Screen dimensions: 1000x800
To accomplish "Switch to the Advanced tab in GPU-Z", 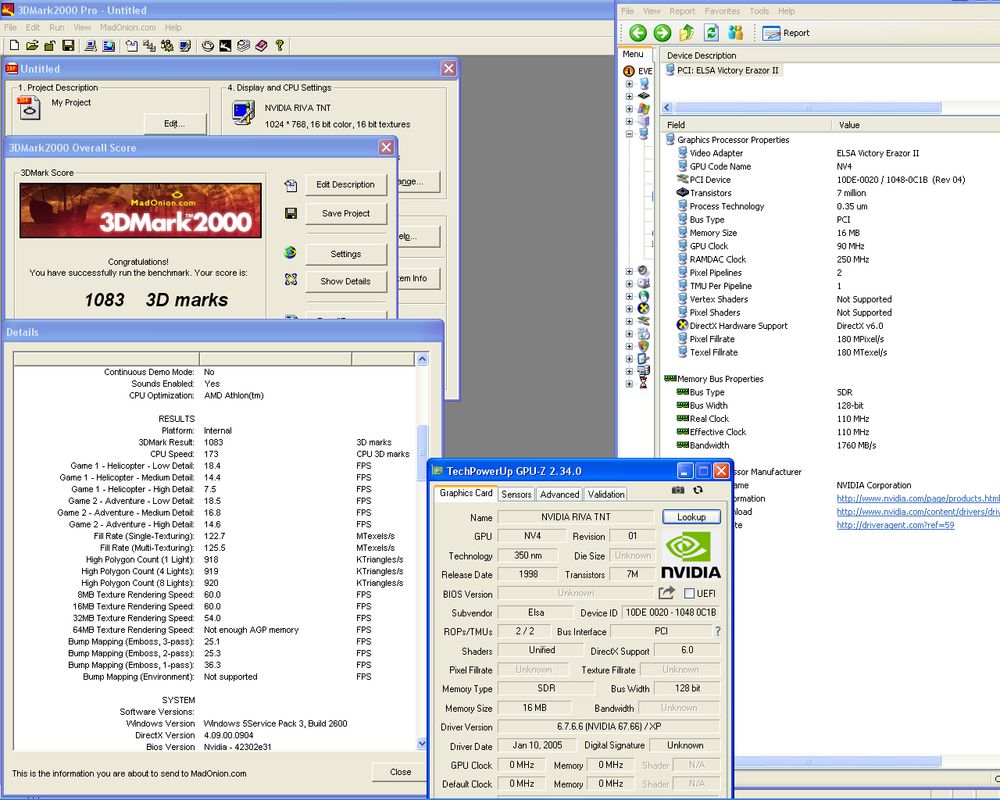I will pyautogui.click(x=559, y=494).
